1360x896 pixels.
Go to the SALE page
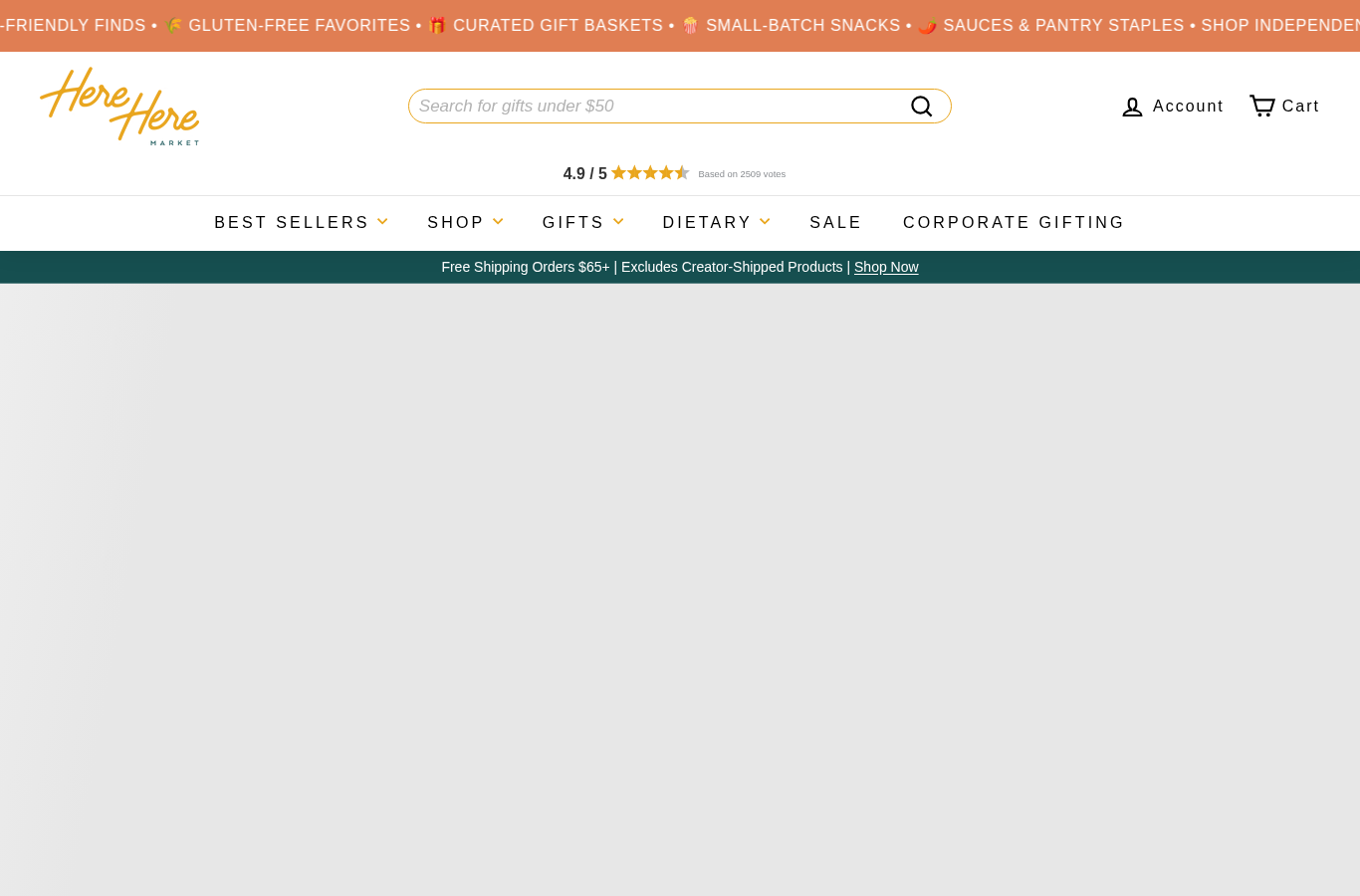835,223
